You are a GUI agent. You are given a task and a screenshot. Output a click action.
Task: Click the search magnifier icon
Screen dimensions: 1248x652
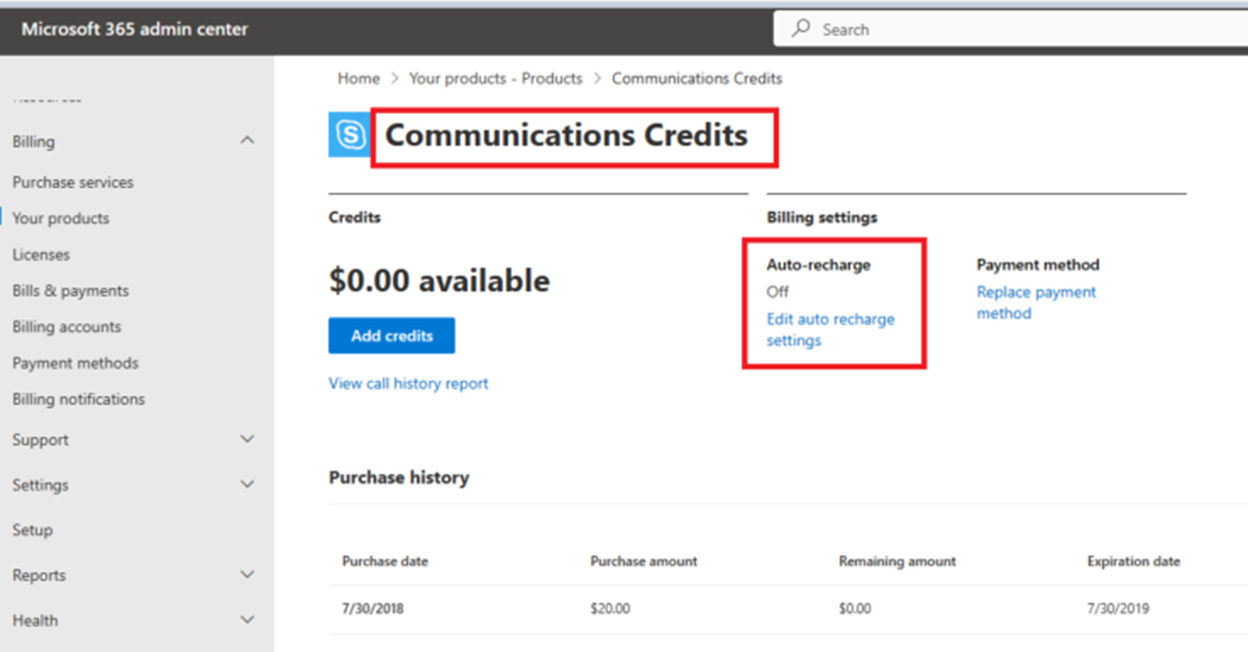(801, 29)
